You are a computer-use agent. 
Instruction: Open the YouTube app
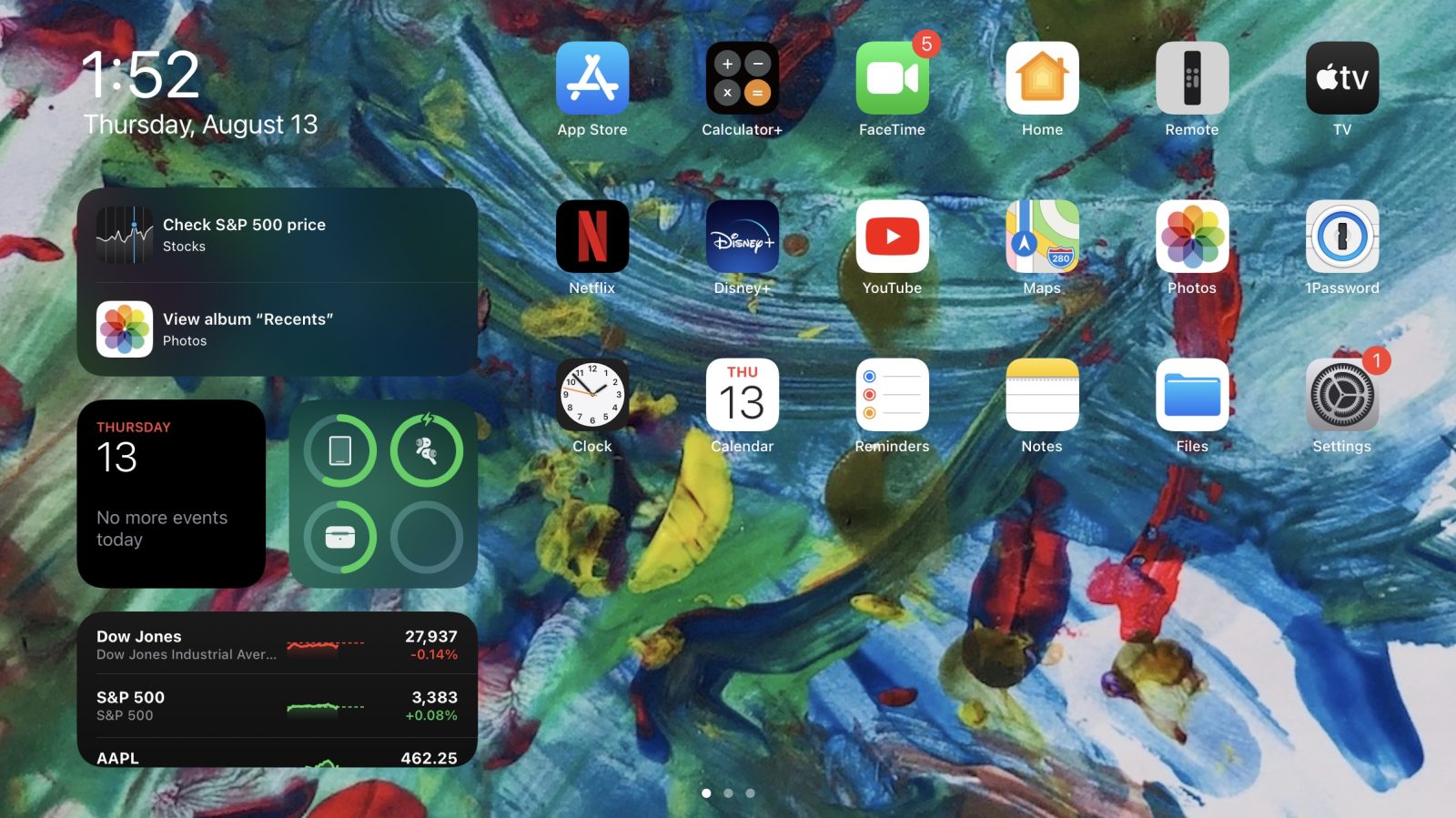(892, 237)
